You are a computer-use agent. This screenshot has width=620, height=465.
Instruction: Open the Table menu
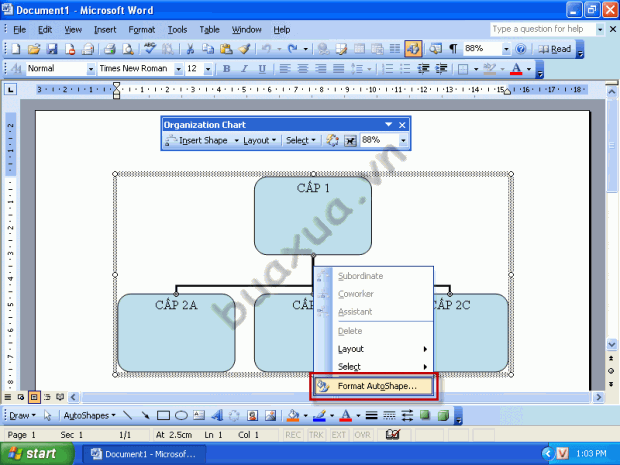[x=209, y=30]
